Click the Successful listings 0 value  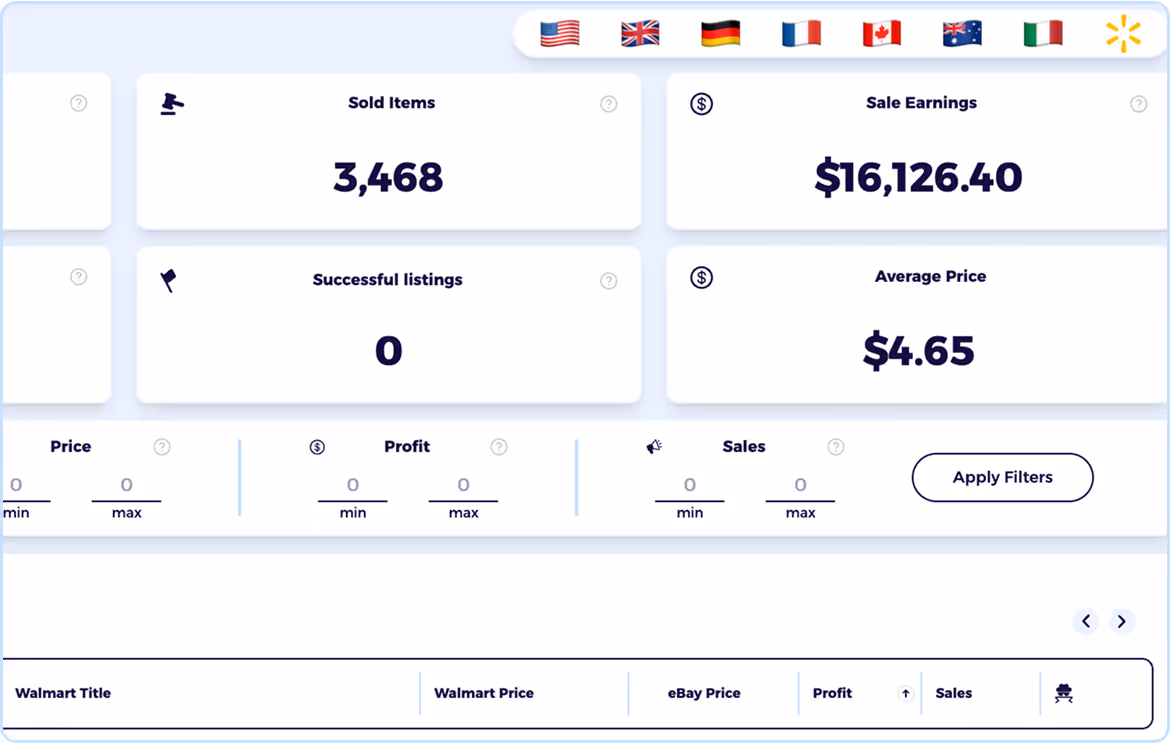pos(389,351)
